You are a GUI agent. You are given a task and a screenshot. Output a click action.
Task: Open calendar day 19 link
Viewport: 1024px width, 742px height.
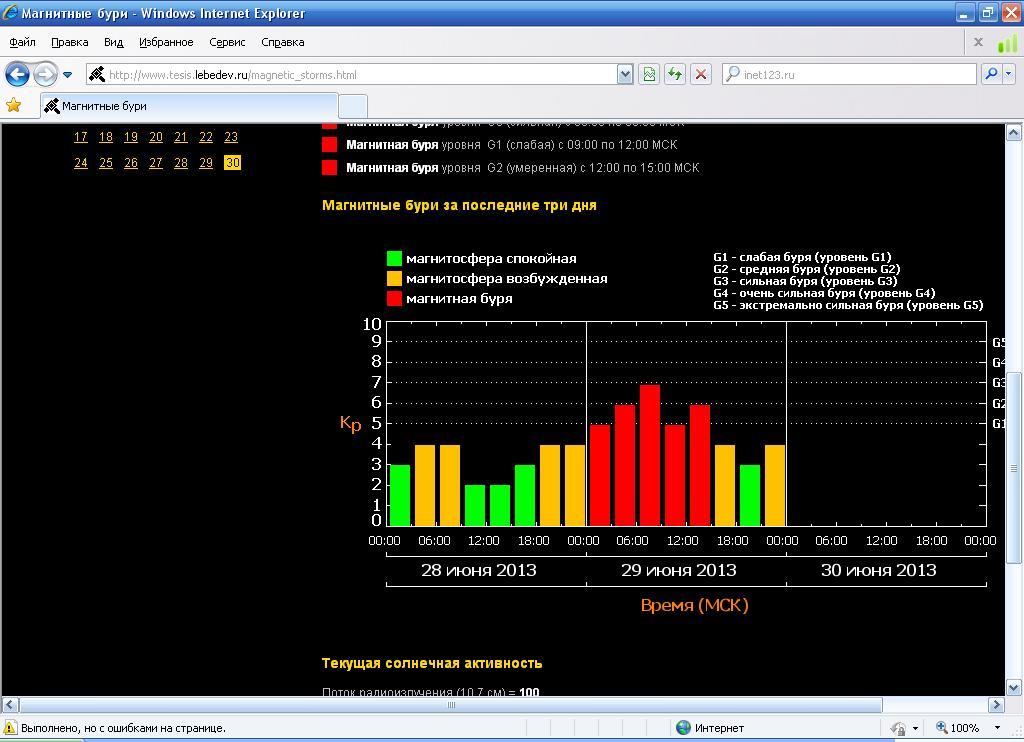(x=131, y=137)
